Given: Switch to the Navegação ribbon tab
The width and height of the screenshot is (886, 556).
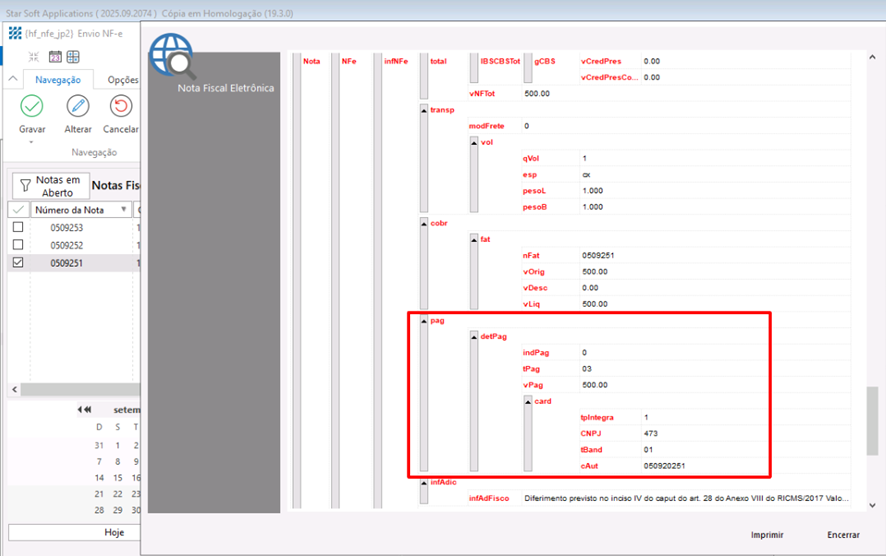Looking at the screenshot, I should click(58, 80).
